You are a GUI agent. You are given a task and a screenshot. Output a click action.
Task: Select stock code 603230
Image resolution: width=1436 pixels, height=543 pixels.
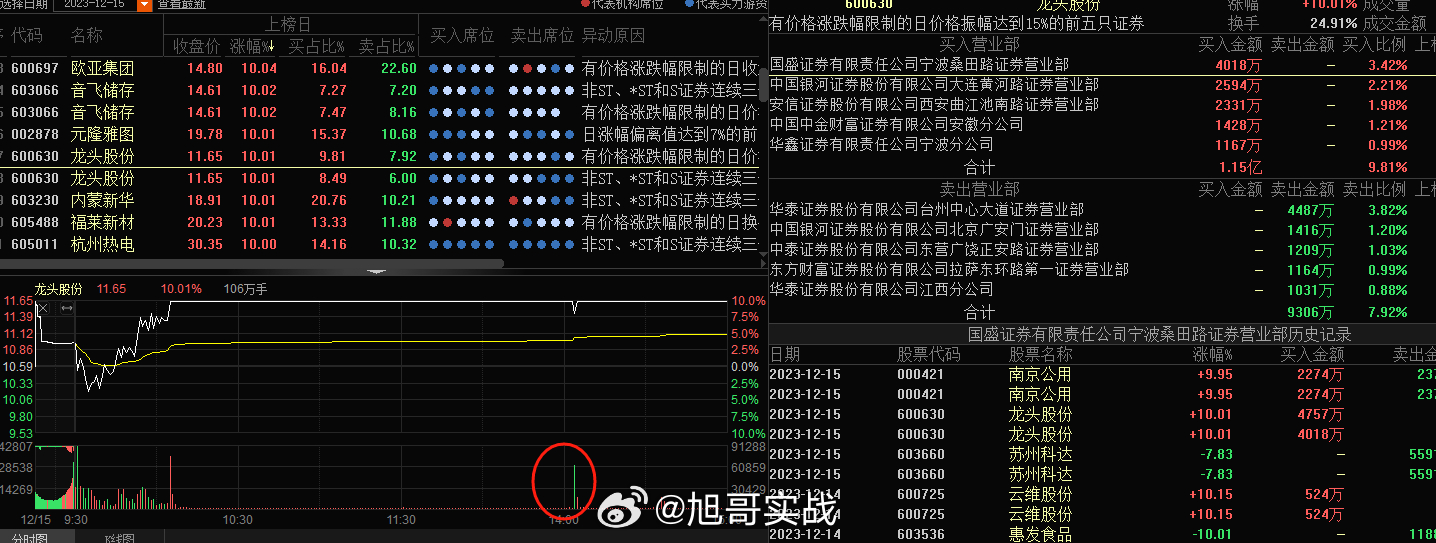pos(35,201)
